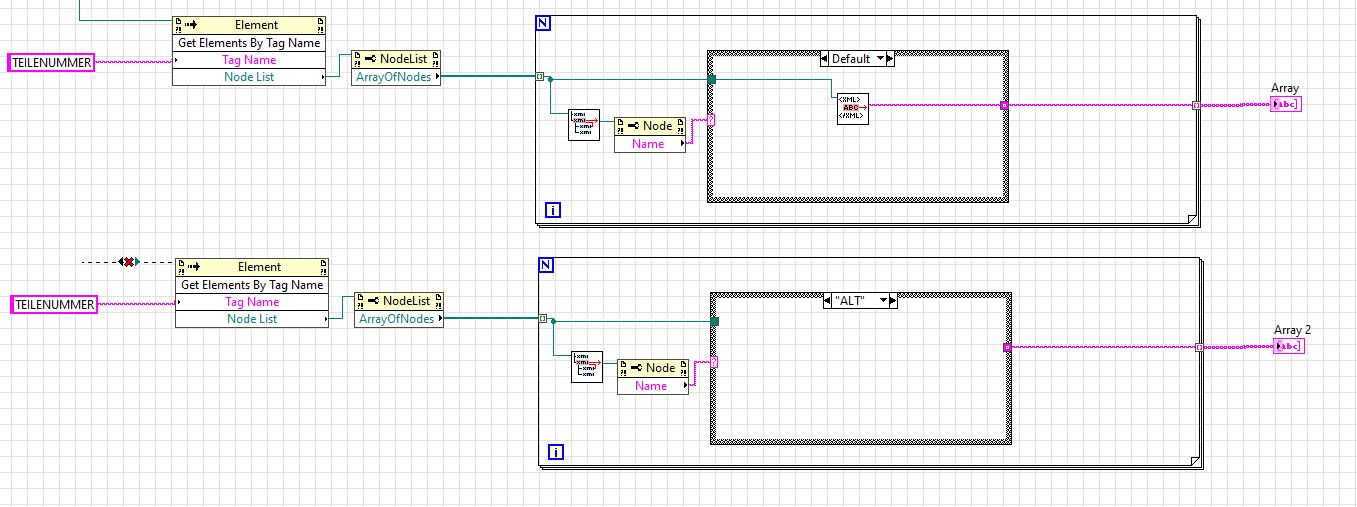This screenshot has width=1357, height=507.
Task: Click iteration terminal i in Default-case loop
Action: coord(552,209)
